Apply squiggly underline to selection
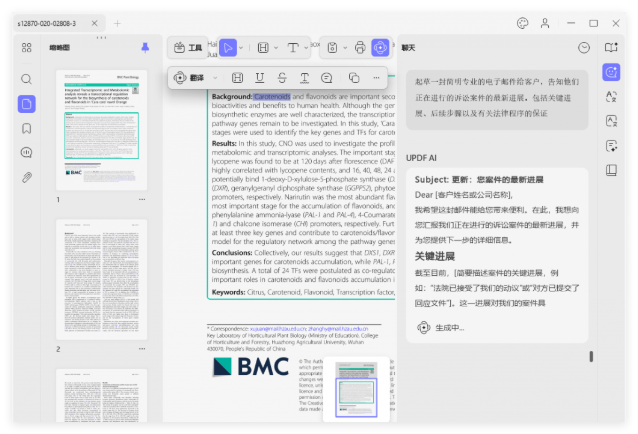This screenshot has height=434, width=638. point(304,78)
